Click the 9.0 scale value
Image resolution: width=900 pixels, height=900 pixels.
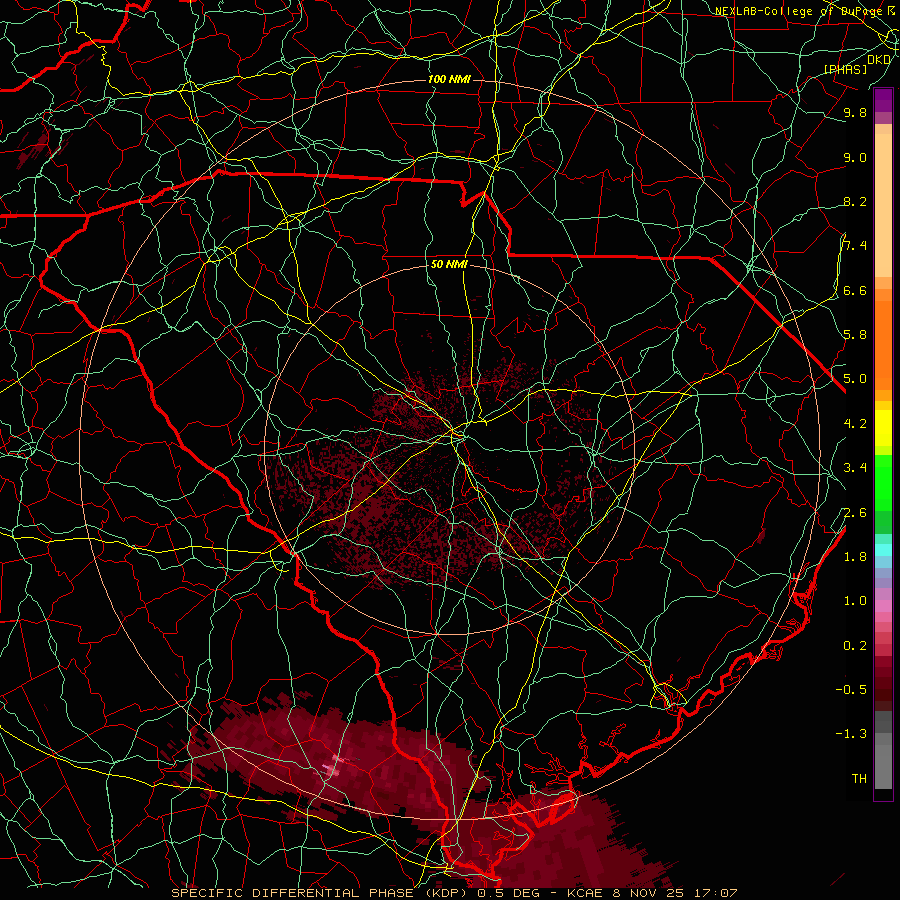(x=855, y=157)
